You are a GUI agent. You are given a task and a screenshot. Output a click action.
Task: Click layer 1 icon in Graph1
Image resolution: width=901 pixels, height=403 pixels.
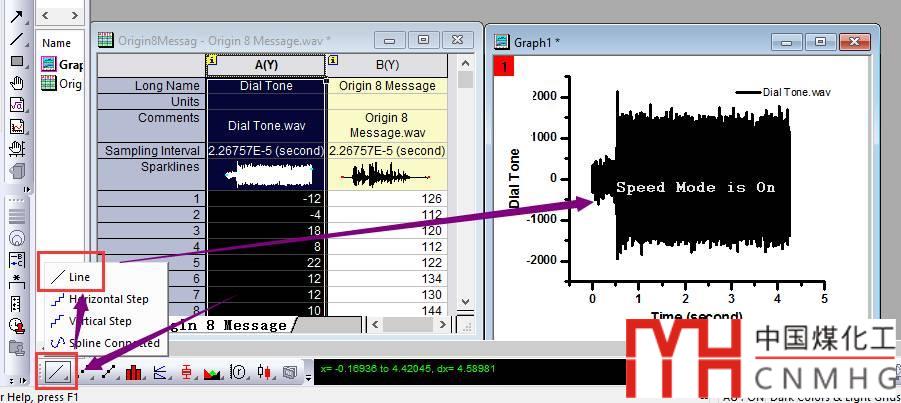point(505,67)
